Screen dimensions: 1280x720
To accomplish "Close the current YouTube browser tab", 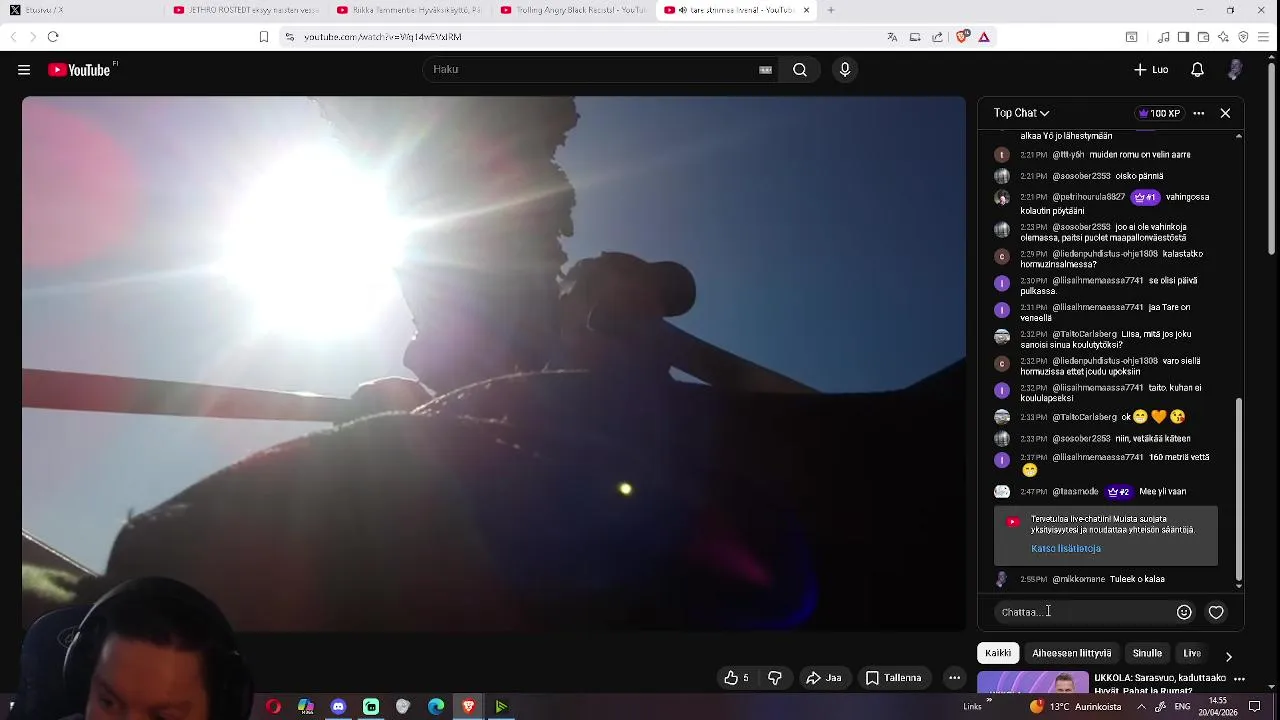I will point(806,10).
